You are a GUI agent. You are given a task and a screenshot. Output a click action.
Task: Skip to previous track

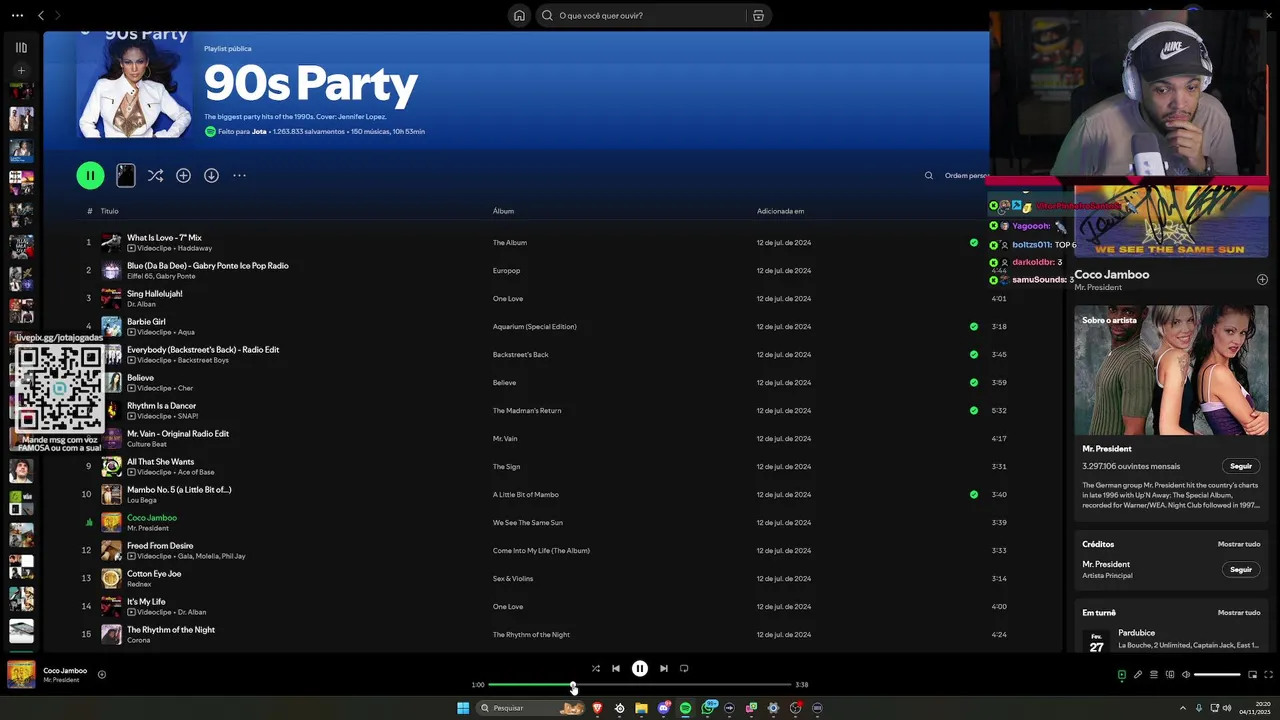pos(616,668)
